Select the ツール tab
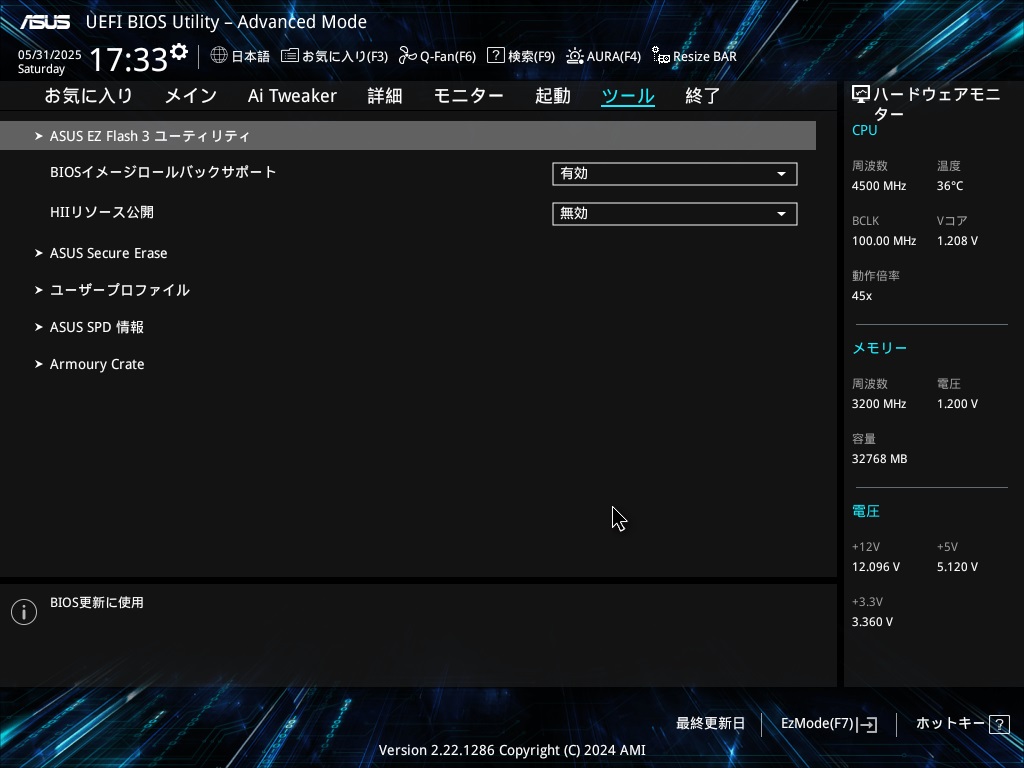The width and height of the screenshot is (1024, 768). click(628, 96)
